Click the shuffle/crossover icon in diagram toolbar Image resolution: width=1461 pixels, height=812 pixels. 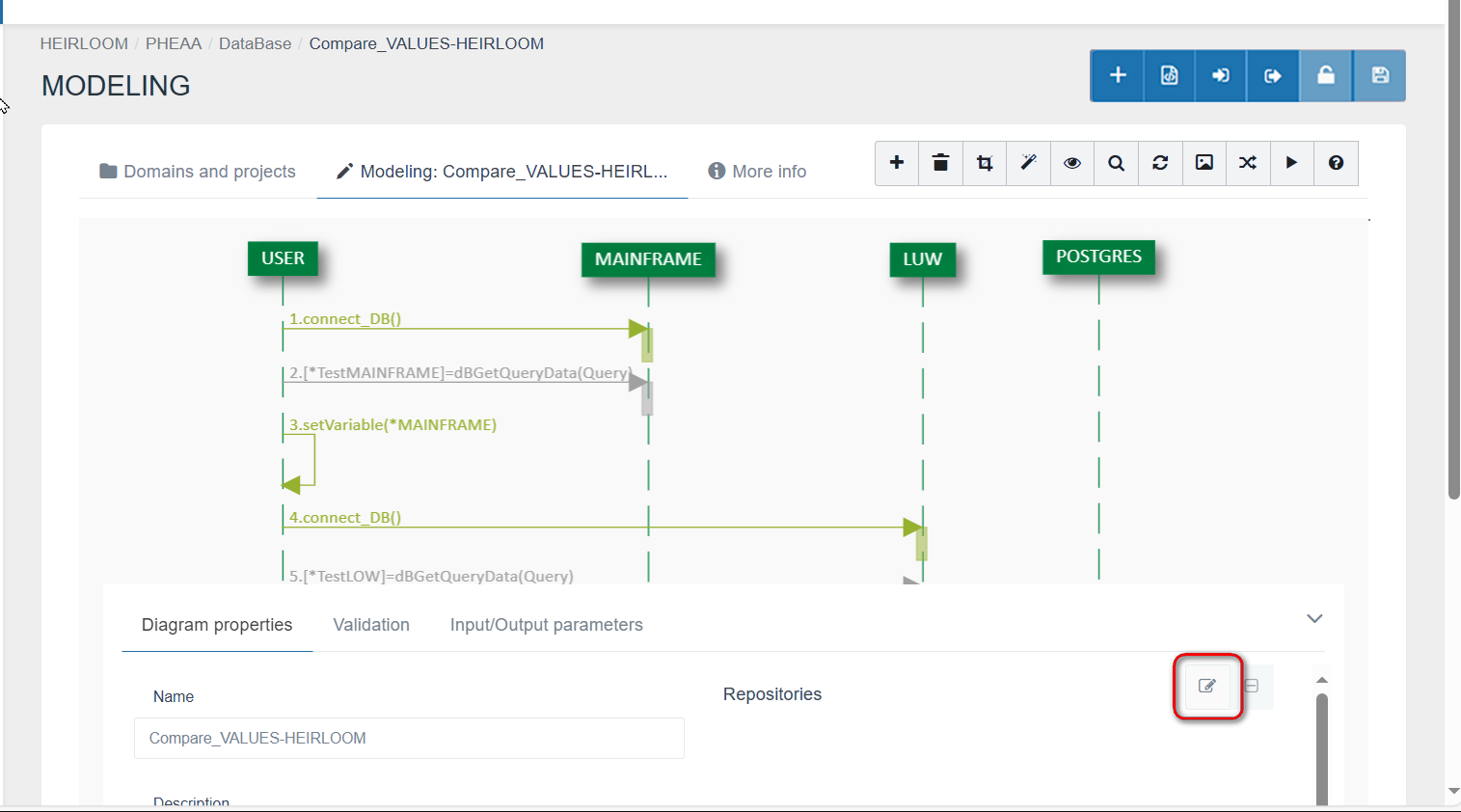pos(1248,163)
